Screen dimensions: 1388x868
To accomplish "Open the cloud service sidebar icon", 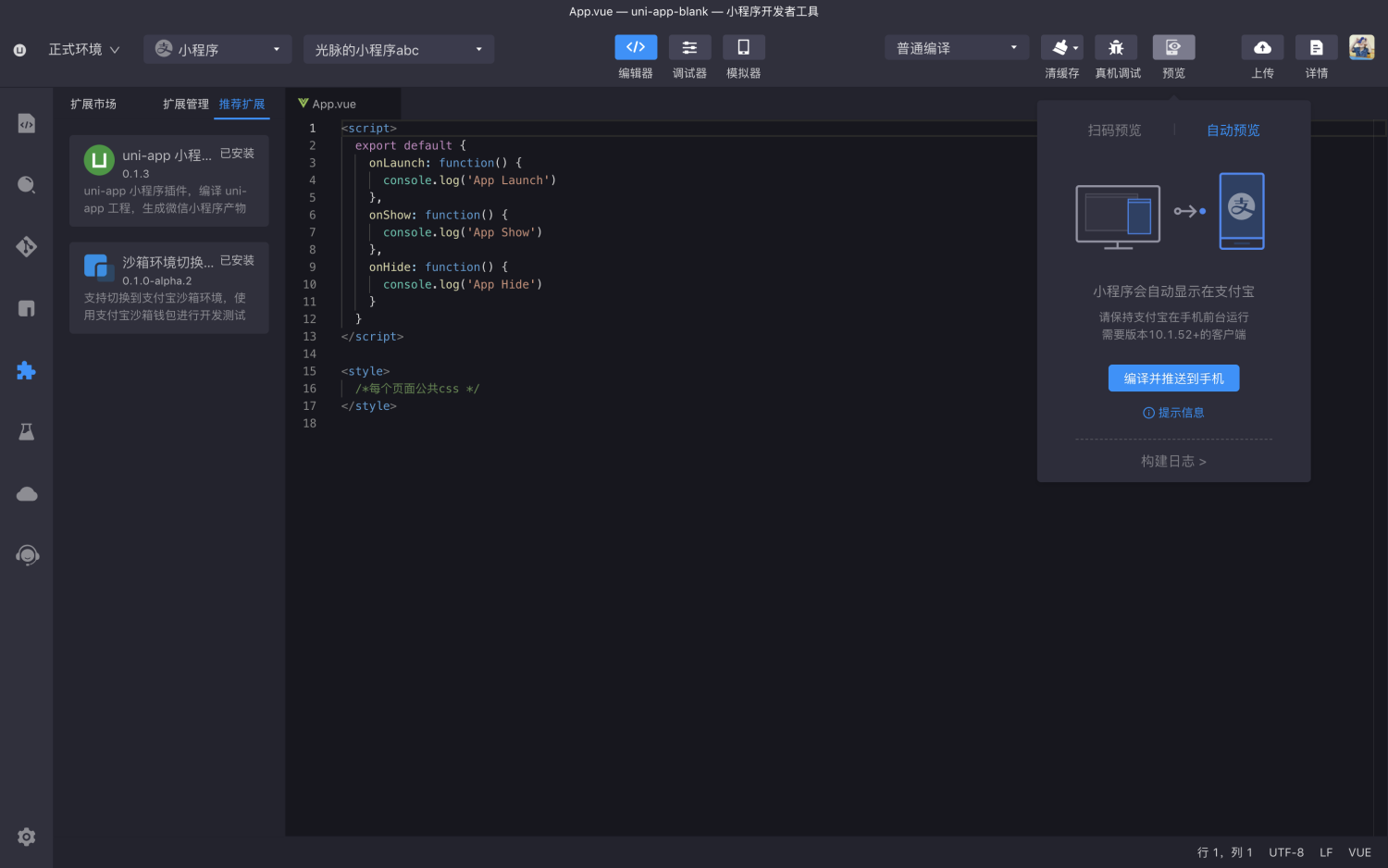I will point(27,494).
